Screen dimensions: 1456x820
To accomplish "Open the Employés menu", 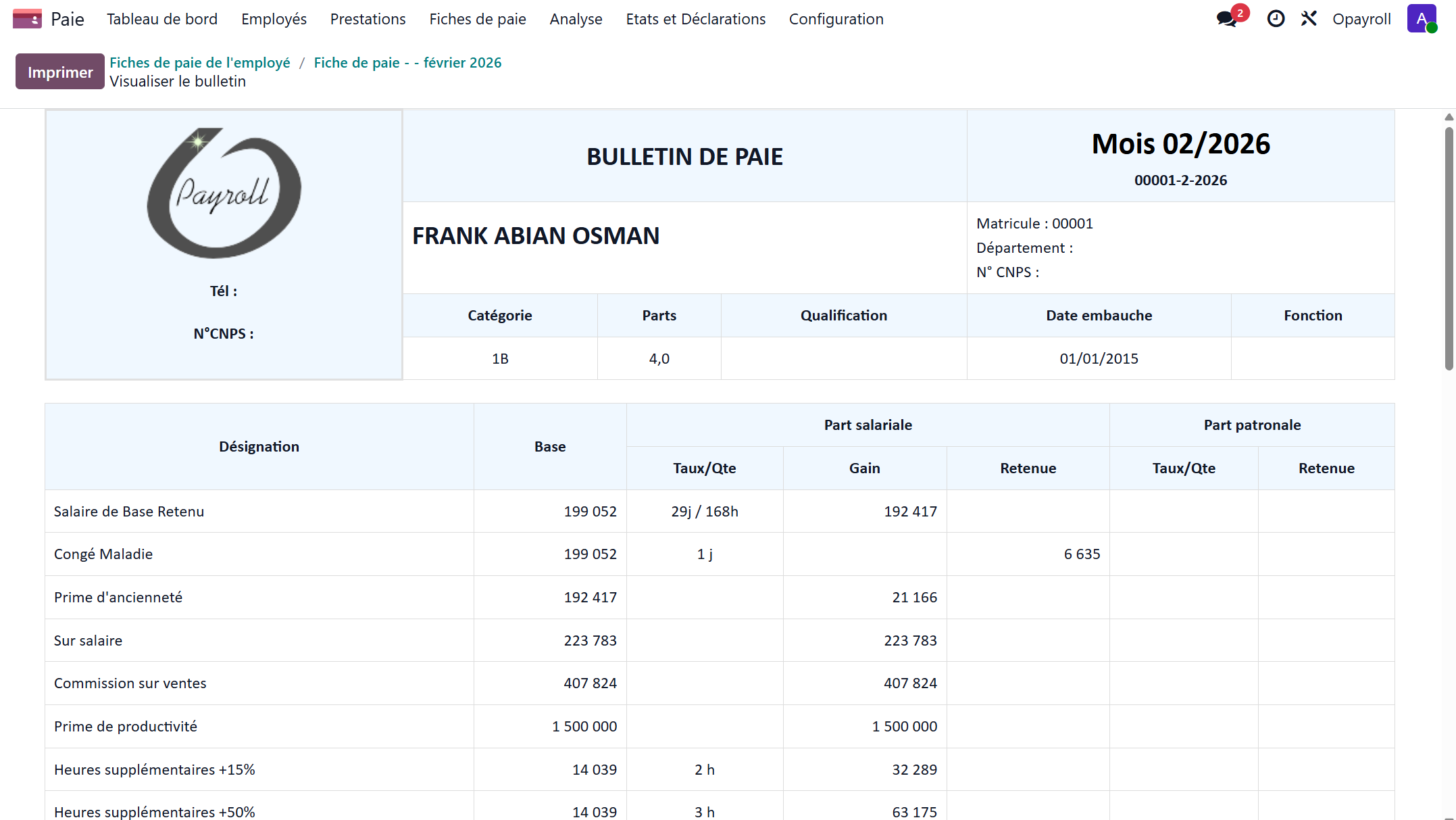I will [274, 19].
